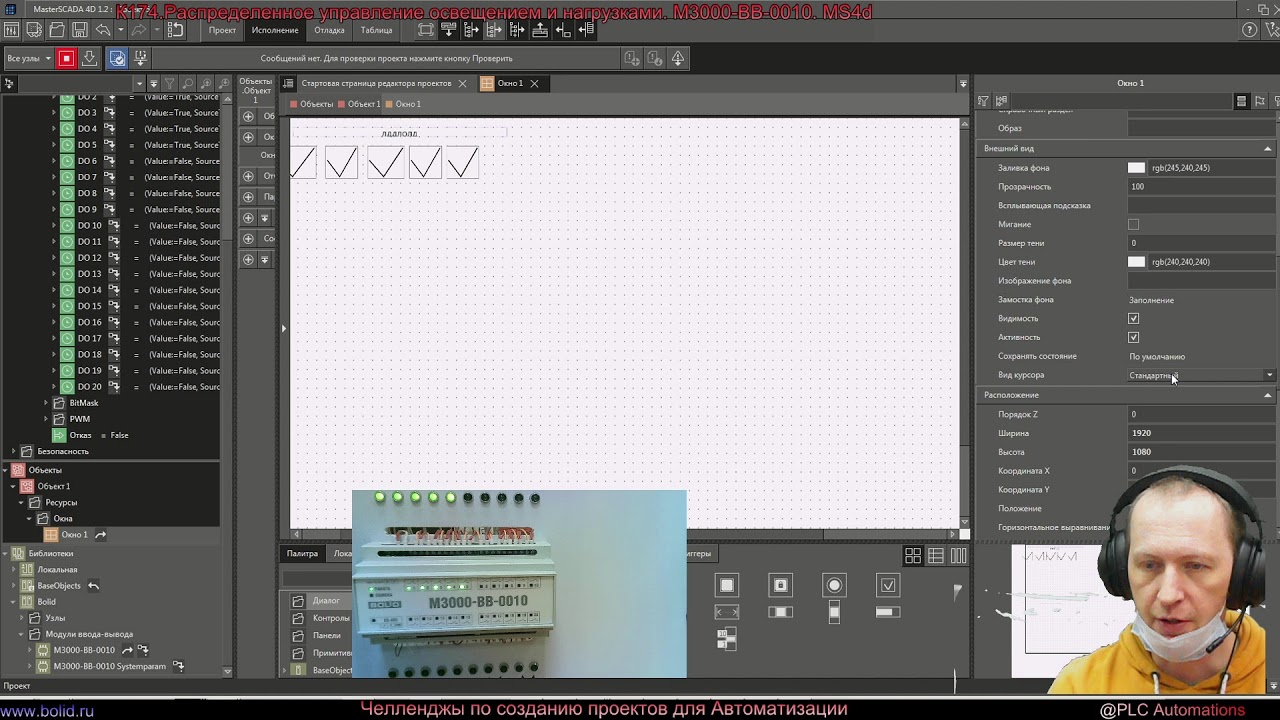The height and width of the screenshot is (720, 1280).
Task: Collapse the Библиотеки tree node
Action: [5, 553]
